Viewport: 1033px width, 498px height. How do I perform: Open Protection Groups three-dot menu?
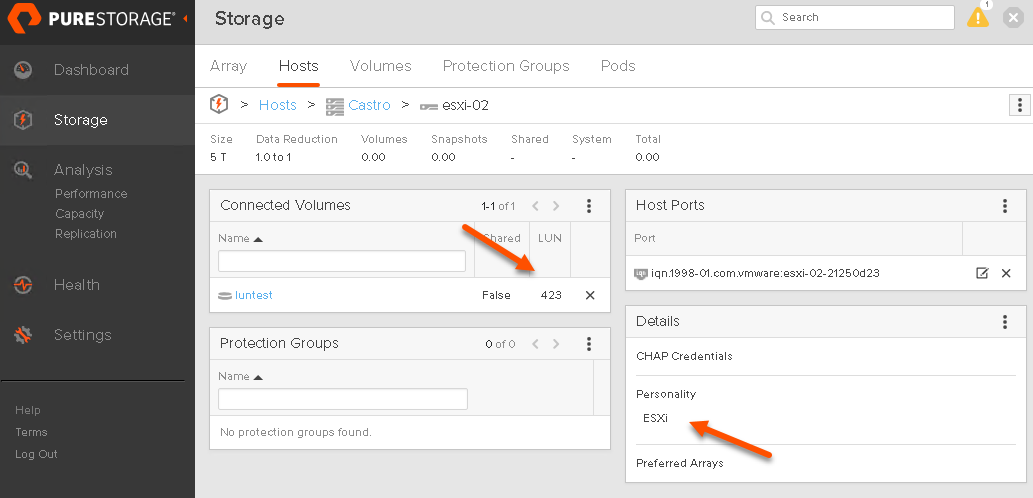coord(589,344)
